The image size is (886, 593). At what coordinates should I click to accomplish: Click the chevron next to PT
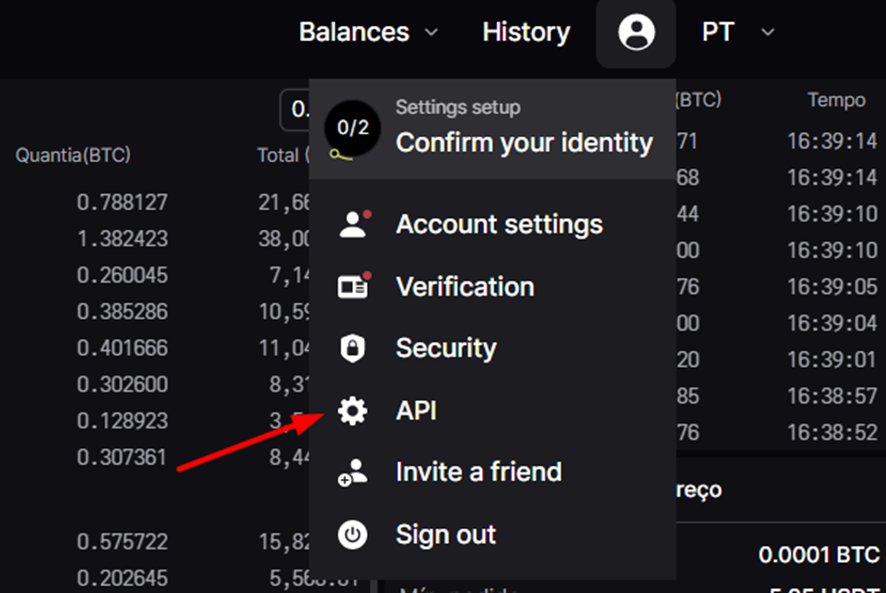tap(768, 32)
